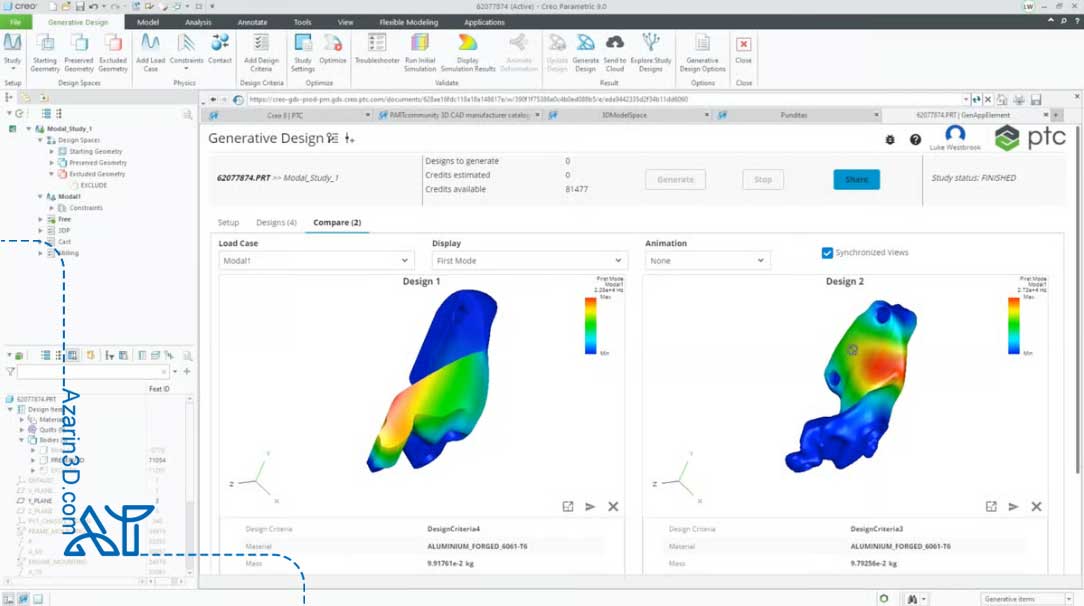This screenshot has width=1084, height=606.
Task: Select the Contact tool in ribbon
Action: point(220,50)
